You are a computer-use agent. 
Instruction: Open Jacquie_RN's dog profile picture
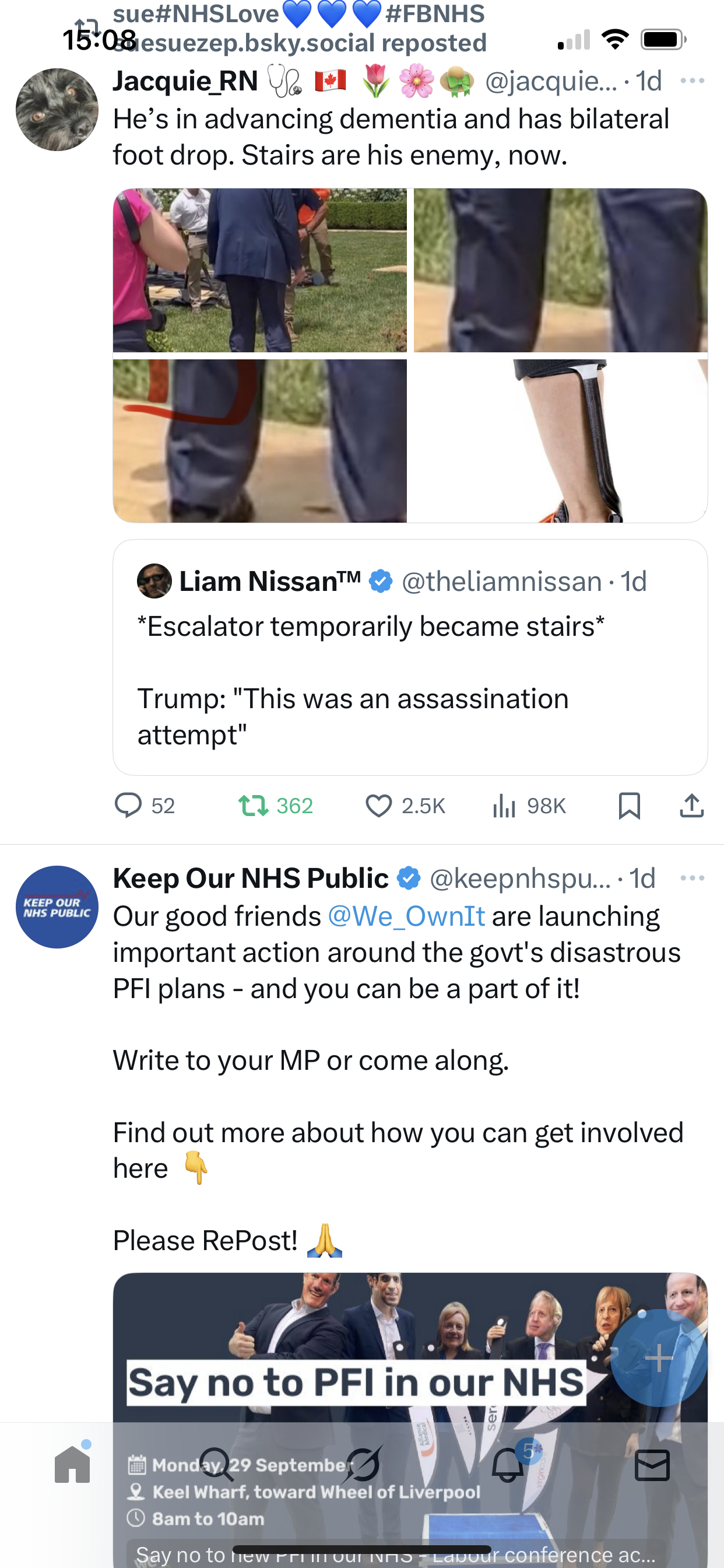tap(57, 110)
